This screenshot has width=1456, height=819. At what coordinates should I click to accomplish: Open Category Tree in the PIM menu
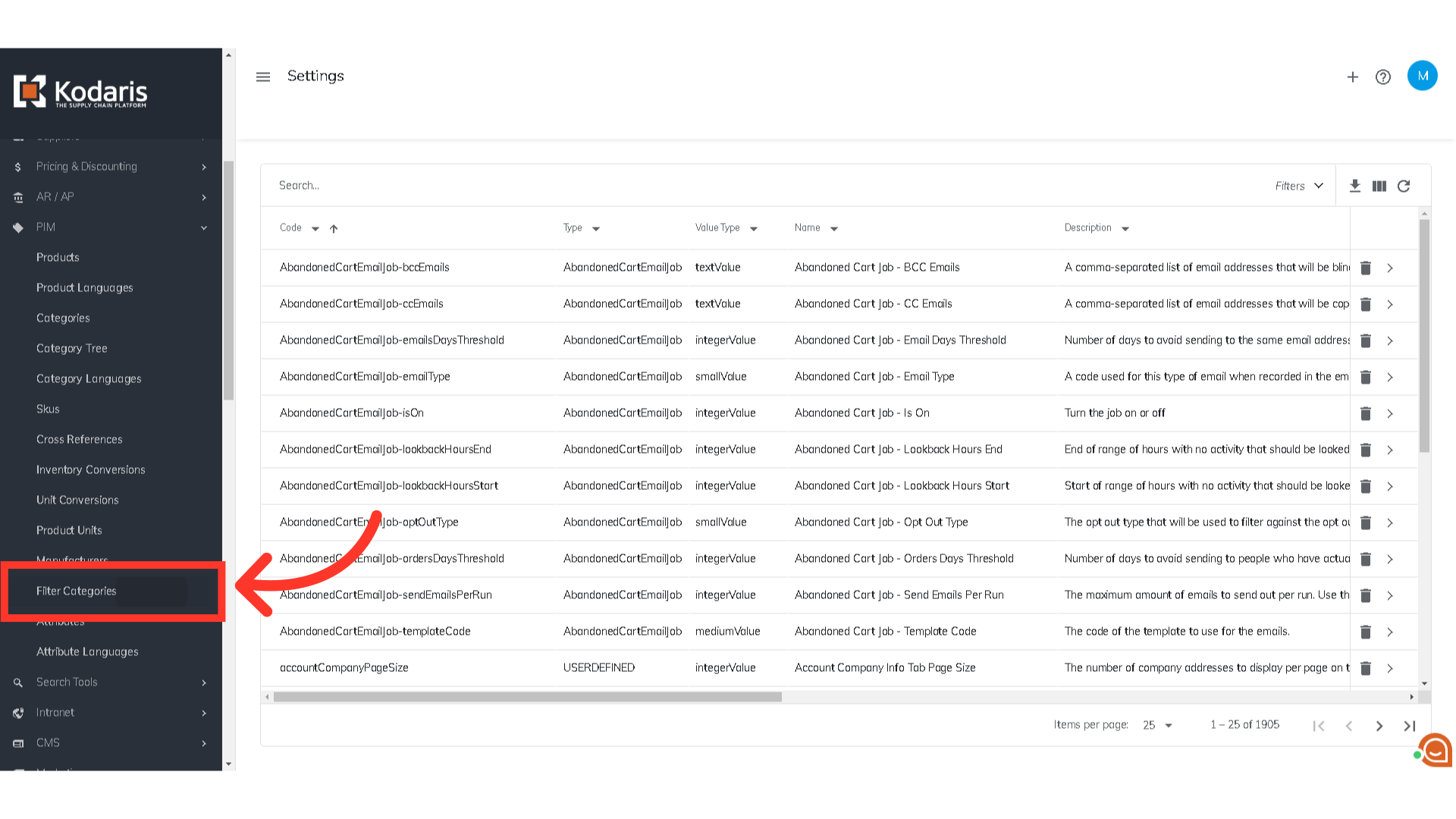pyautogui.click(x=72, y=348)
